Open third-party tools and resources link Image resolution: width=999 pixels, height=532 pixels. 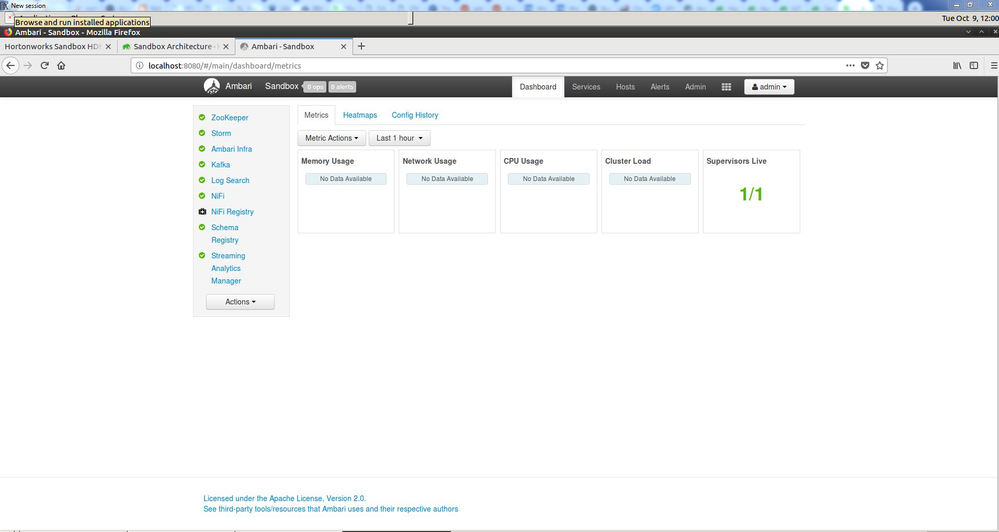click(331, 509)
